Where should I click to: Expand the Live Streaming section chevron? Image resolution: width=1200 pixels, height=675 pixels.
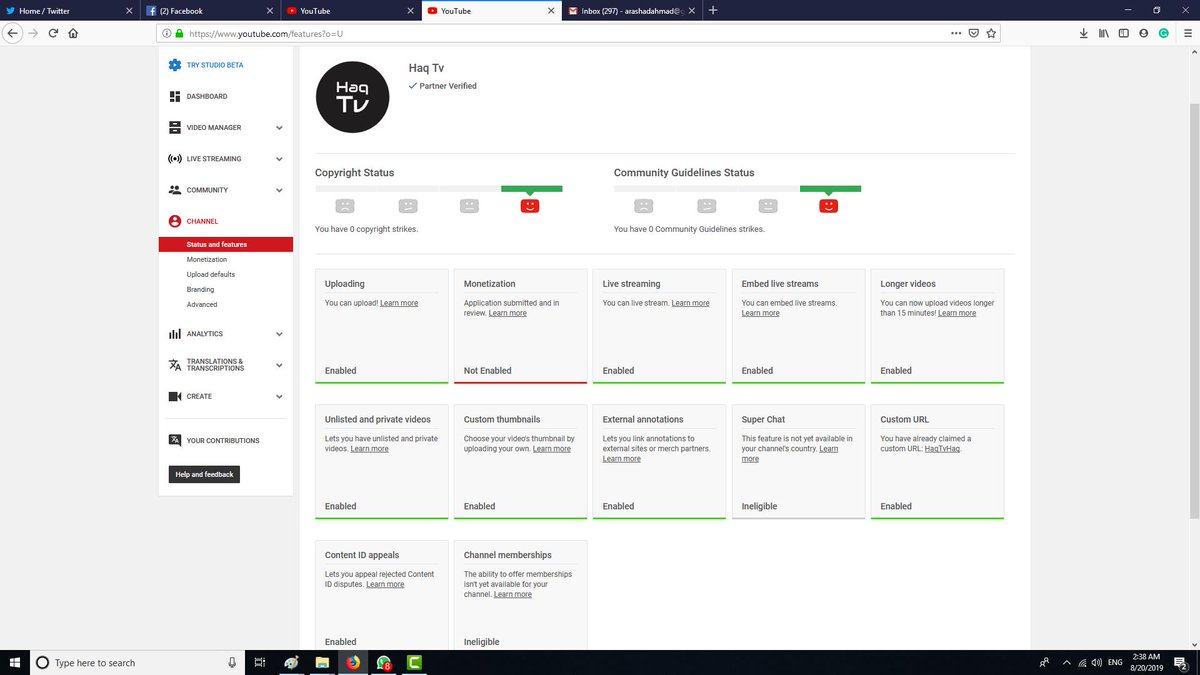click(279, 159)
